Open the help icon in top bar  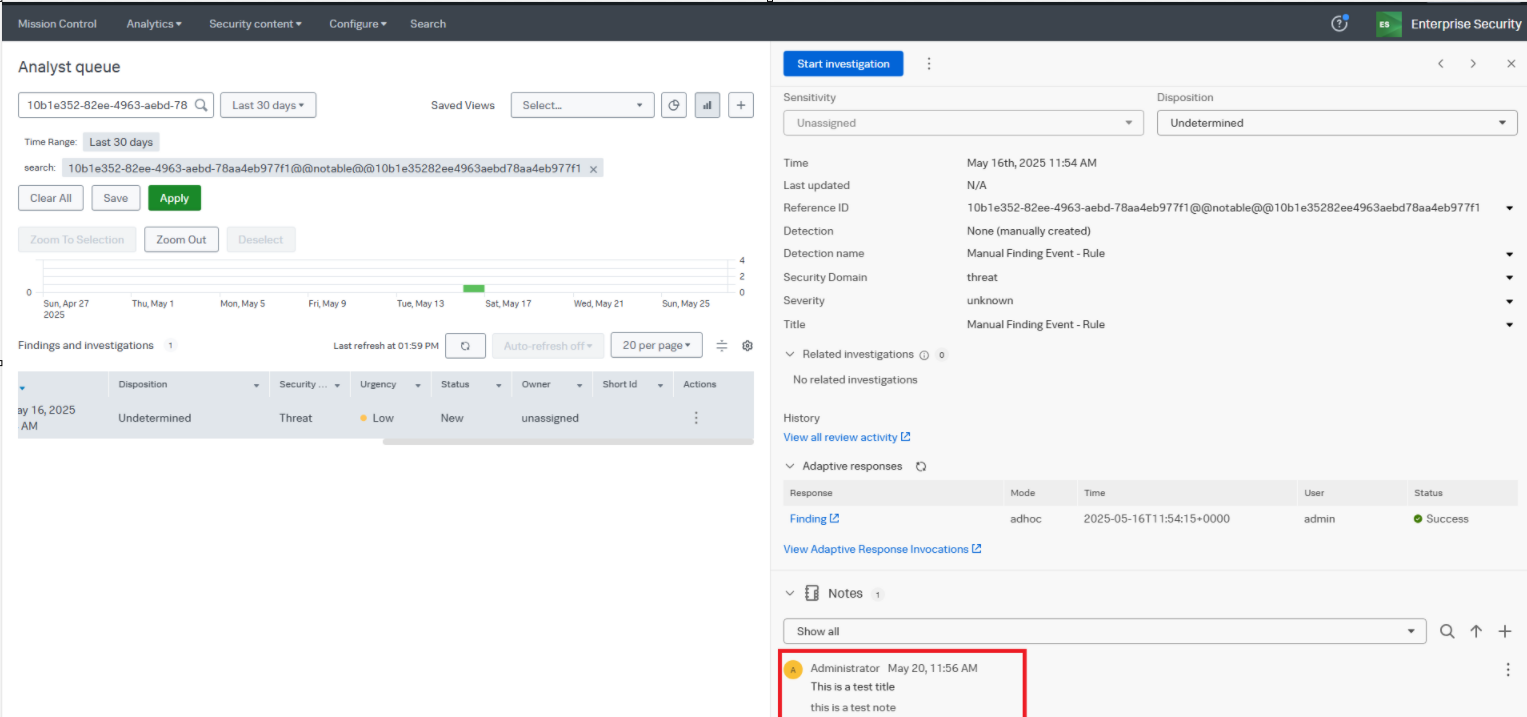click(x=1340, y=24)
